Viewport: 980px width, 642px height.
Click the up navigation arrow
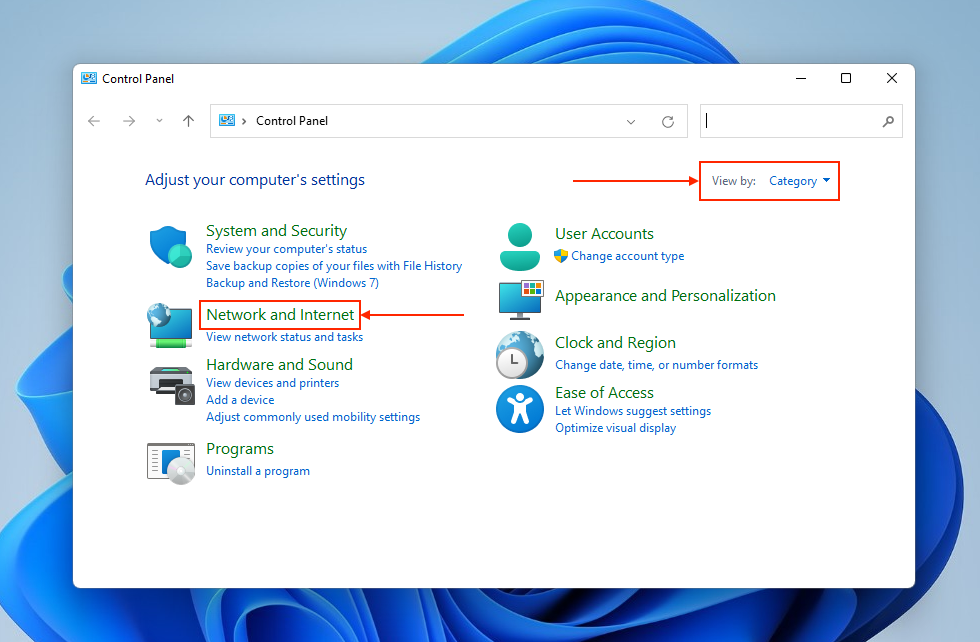click(x=188, y=120)
